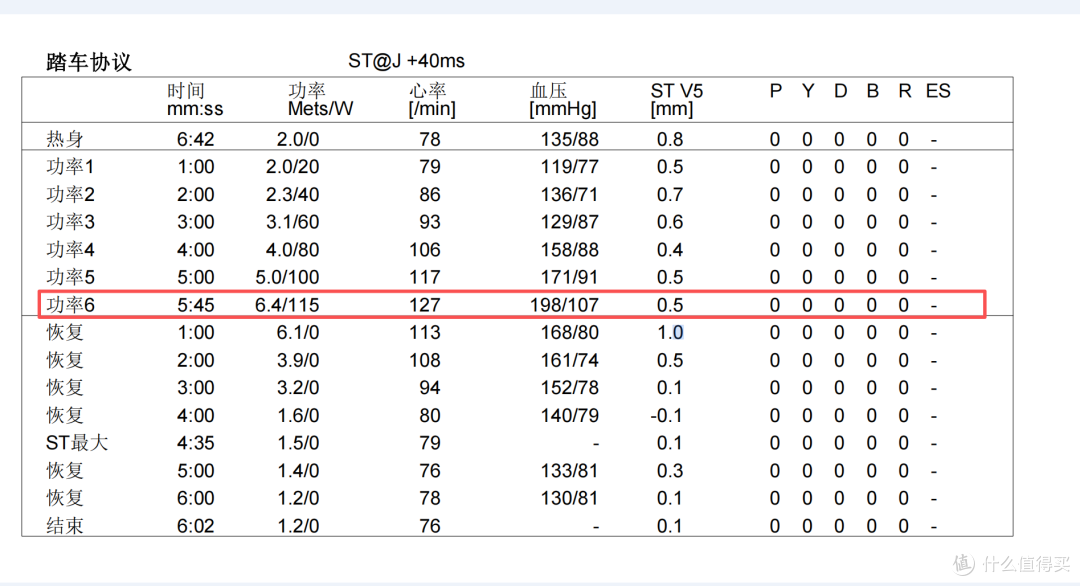Click blood pressure value 161/74
This screenshot has width=1080, height=586.
point(570,360)
